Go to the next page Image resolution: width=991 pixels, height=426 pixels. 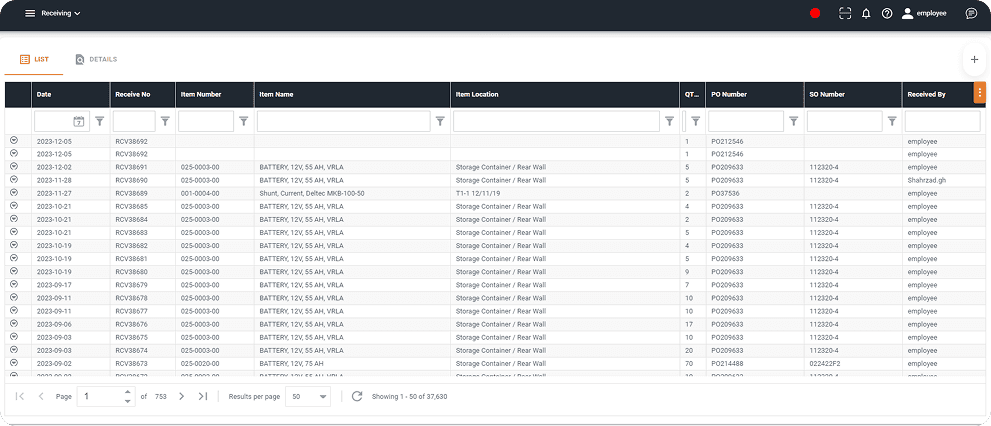181,396
